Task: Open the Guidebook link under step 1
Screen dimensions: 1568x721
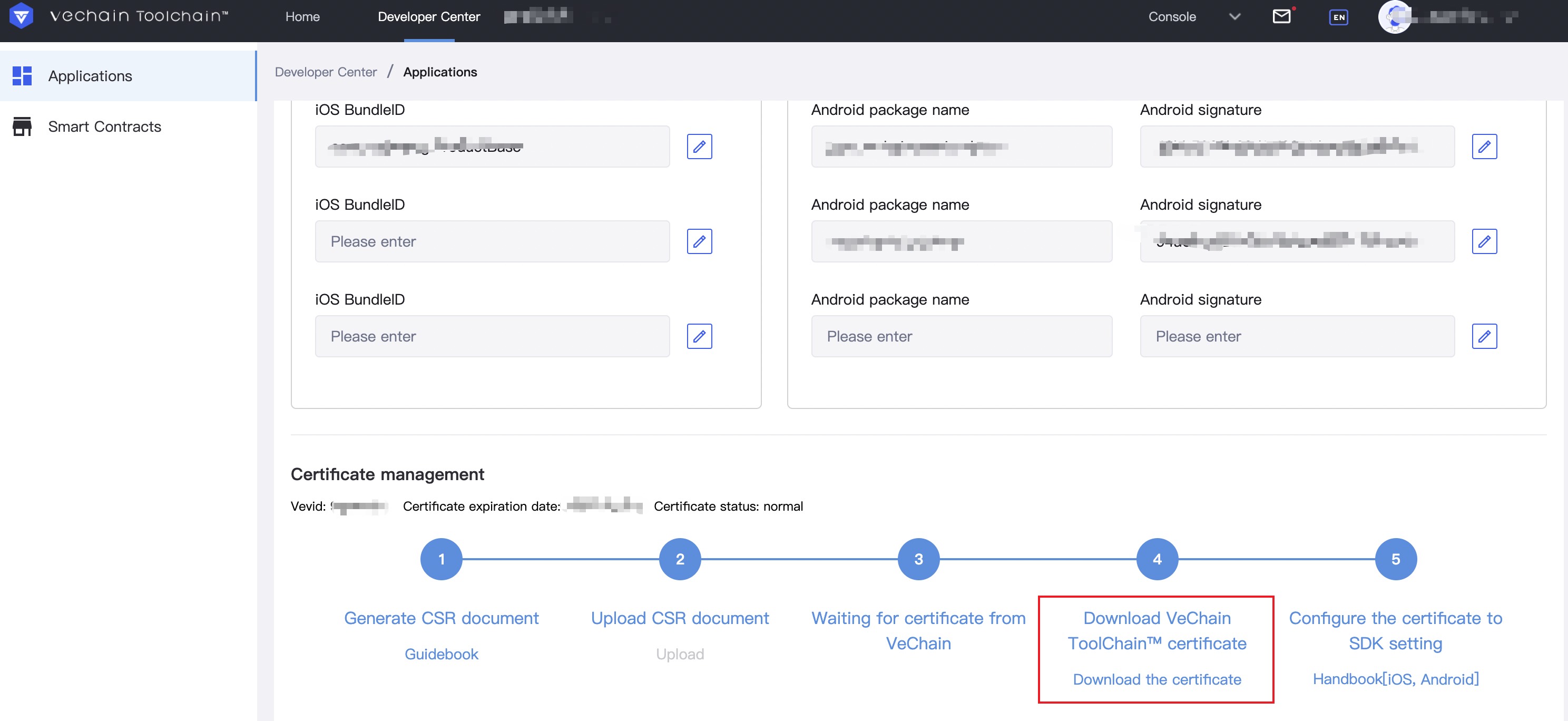Action: point(442,654)
